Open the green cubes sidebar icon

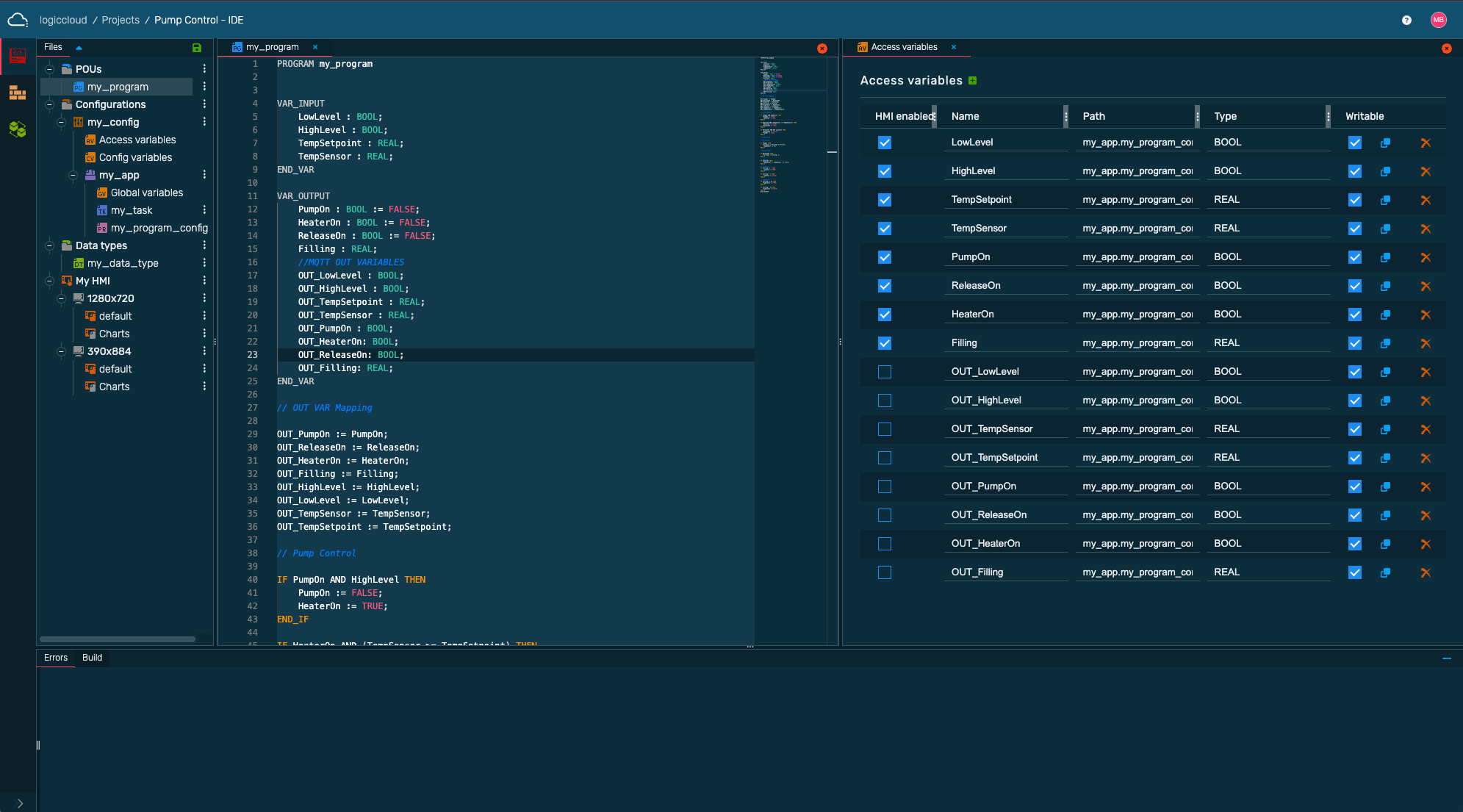click(x=18, y=130)
